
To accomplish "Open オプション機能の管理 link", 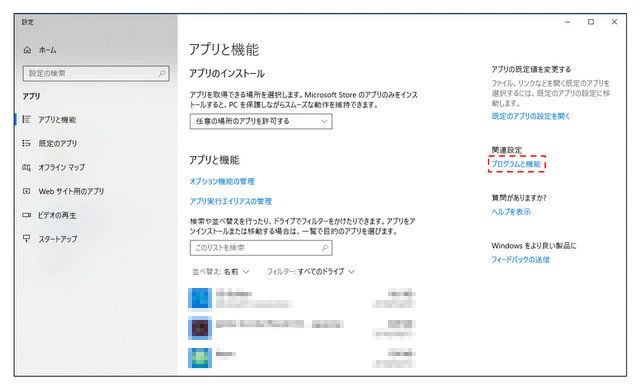I will [x=222, y=181].
